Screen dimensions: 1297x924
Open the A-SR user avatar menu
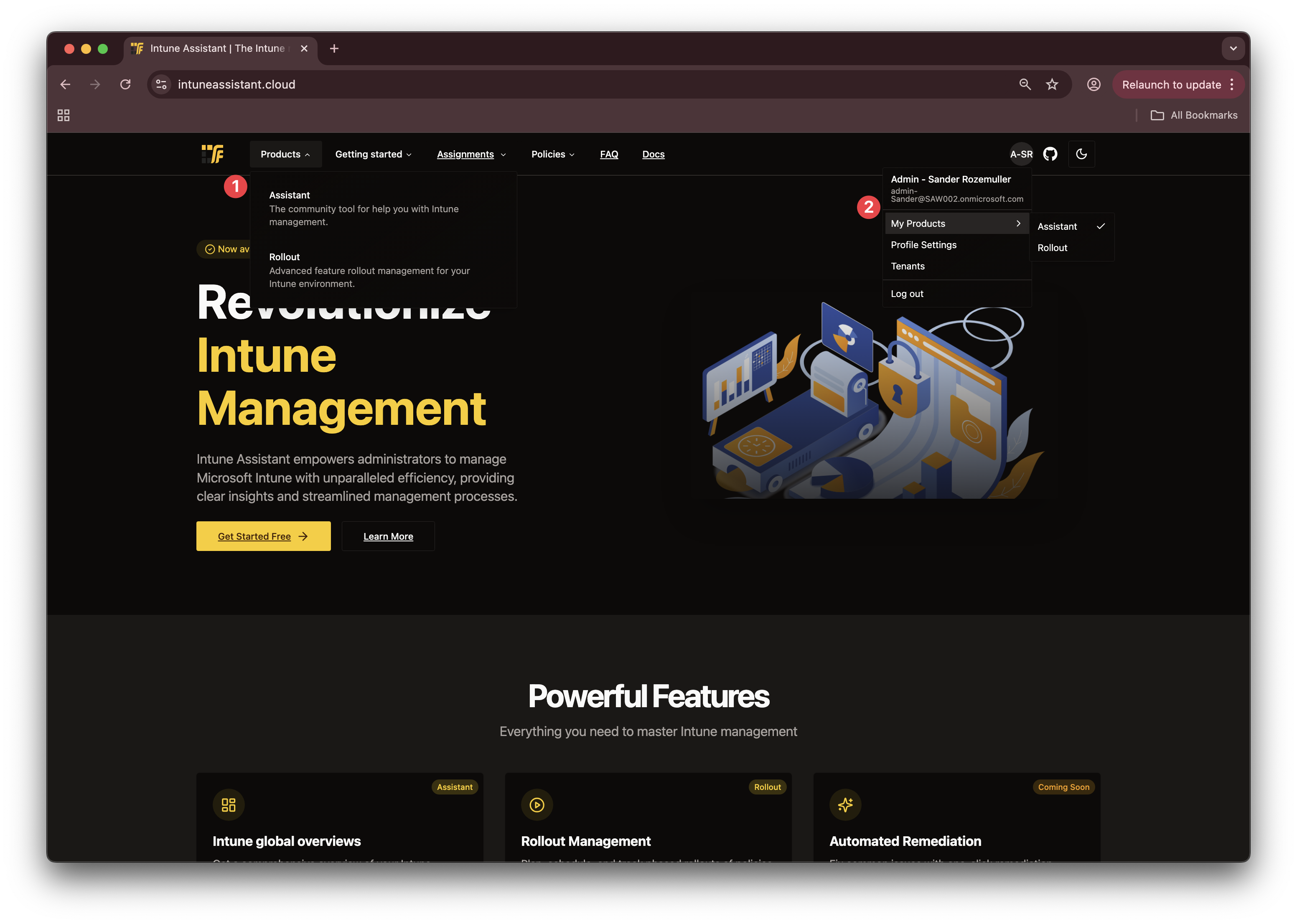pos(1021,154)
